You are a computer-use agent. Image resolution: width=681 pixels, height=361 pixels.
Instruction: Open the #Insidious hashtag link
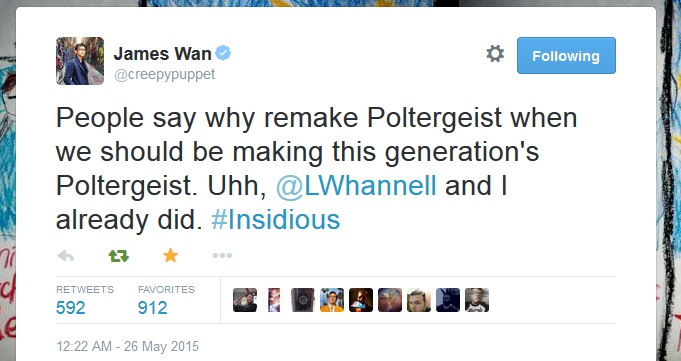[x=275, y=220]
